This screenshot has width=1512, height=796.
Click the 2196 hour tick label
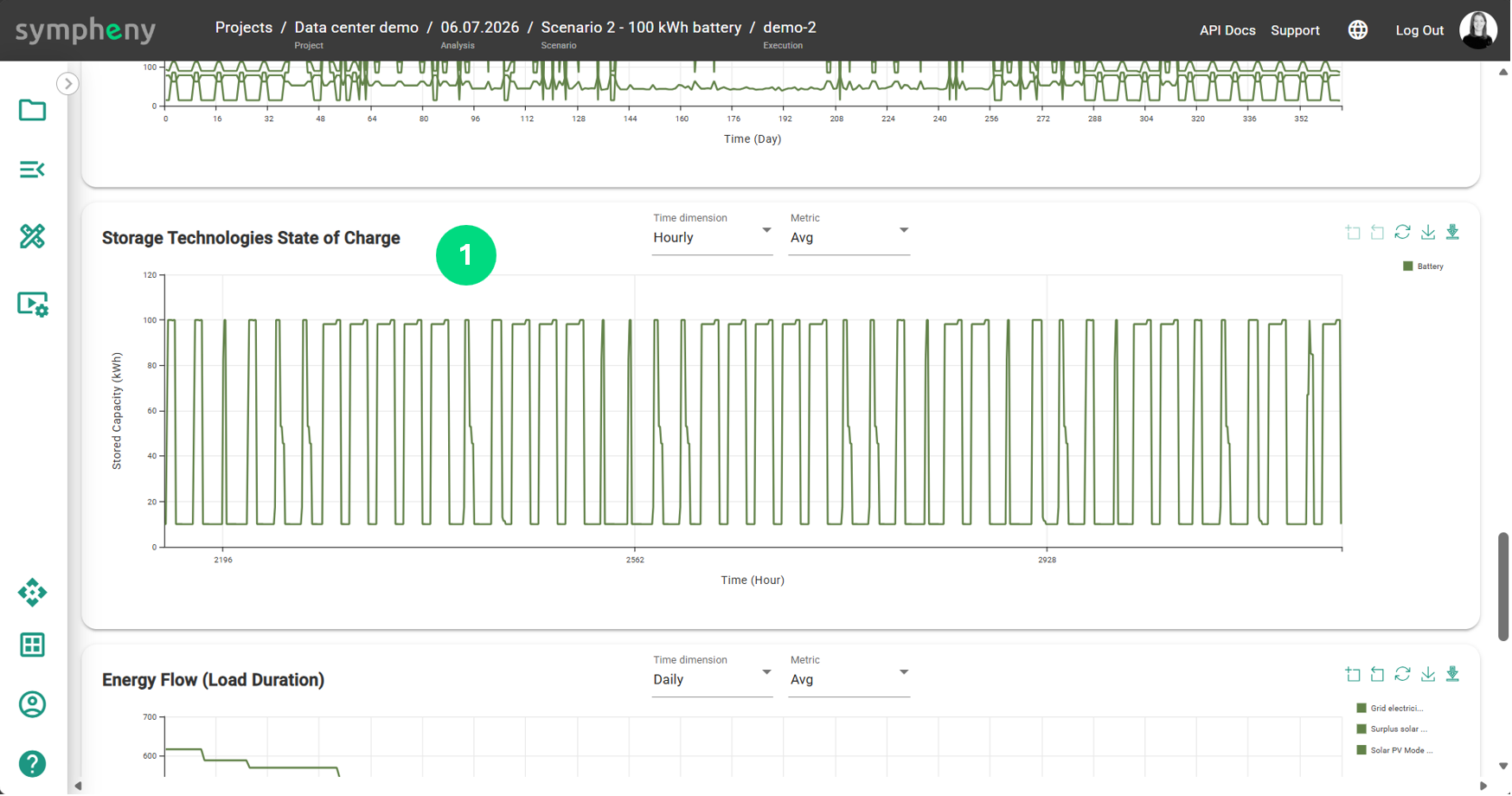tap(223, 561)
